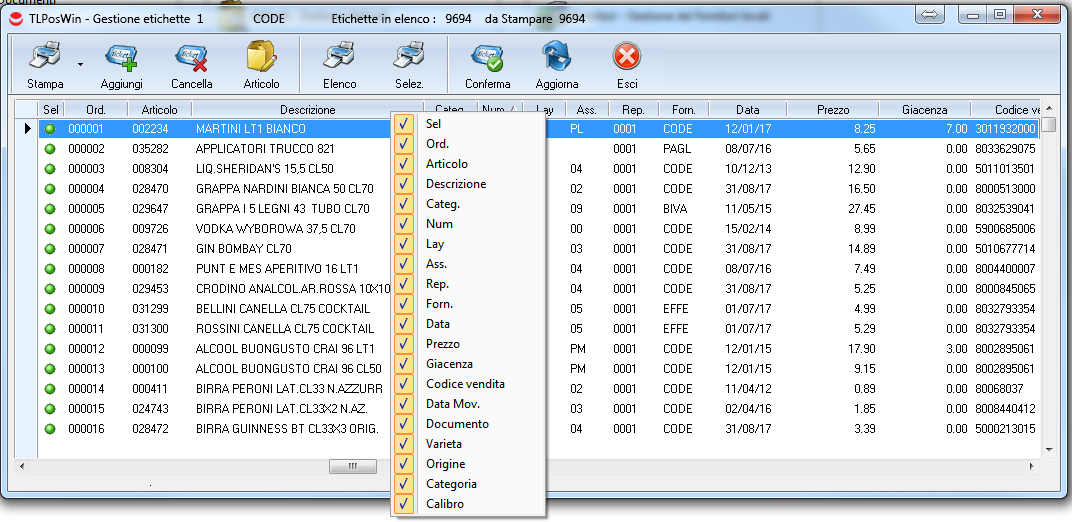This screenshot has width=1072, height=522.
Task: Click the Stampa printer icon
Action: [x=44, y=58]
